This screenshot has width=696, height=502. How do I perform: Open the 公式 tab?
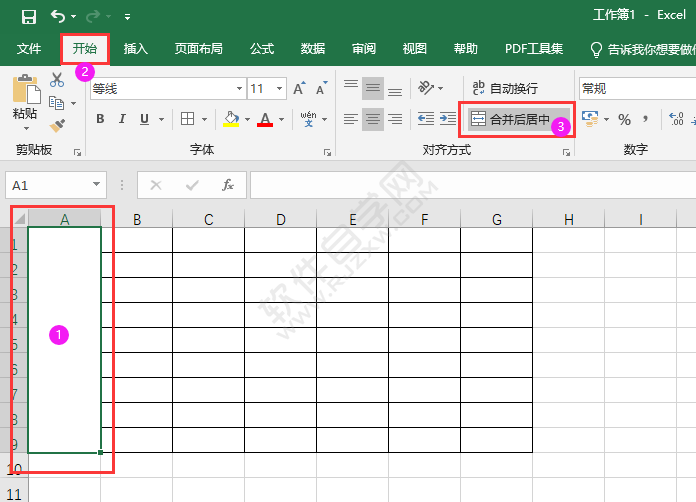click(262, 48)
